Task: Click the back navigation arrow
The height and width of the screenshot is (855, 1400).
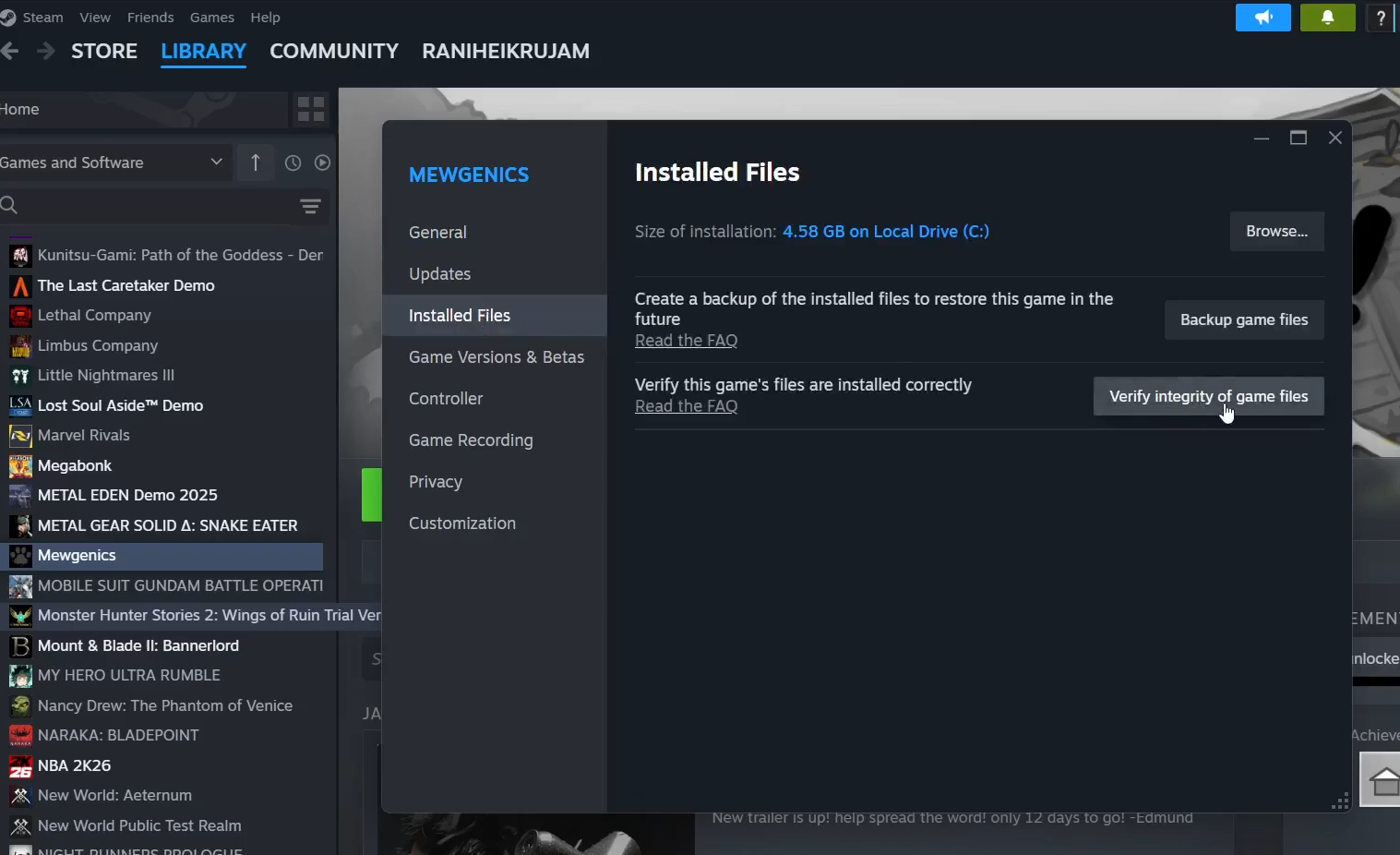Action: click(10, 52)
